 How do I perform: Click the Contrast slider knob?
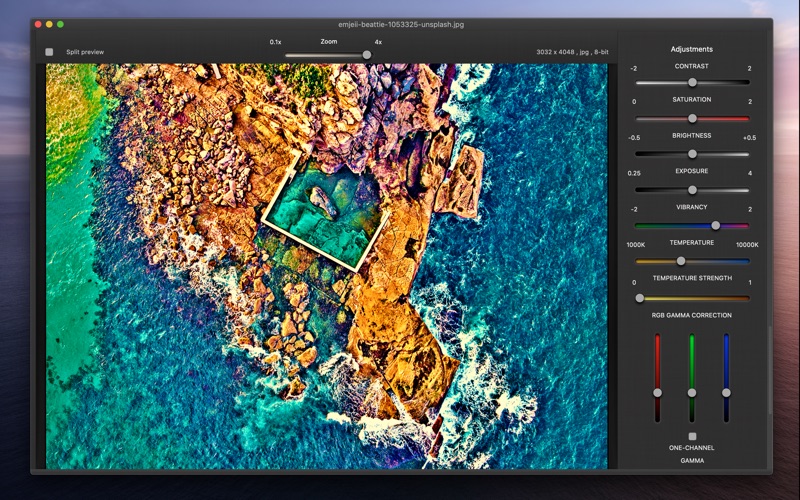[692, 82]
